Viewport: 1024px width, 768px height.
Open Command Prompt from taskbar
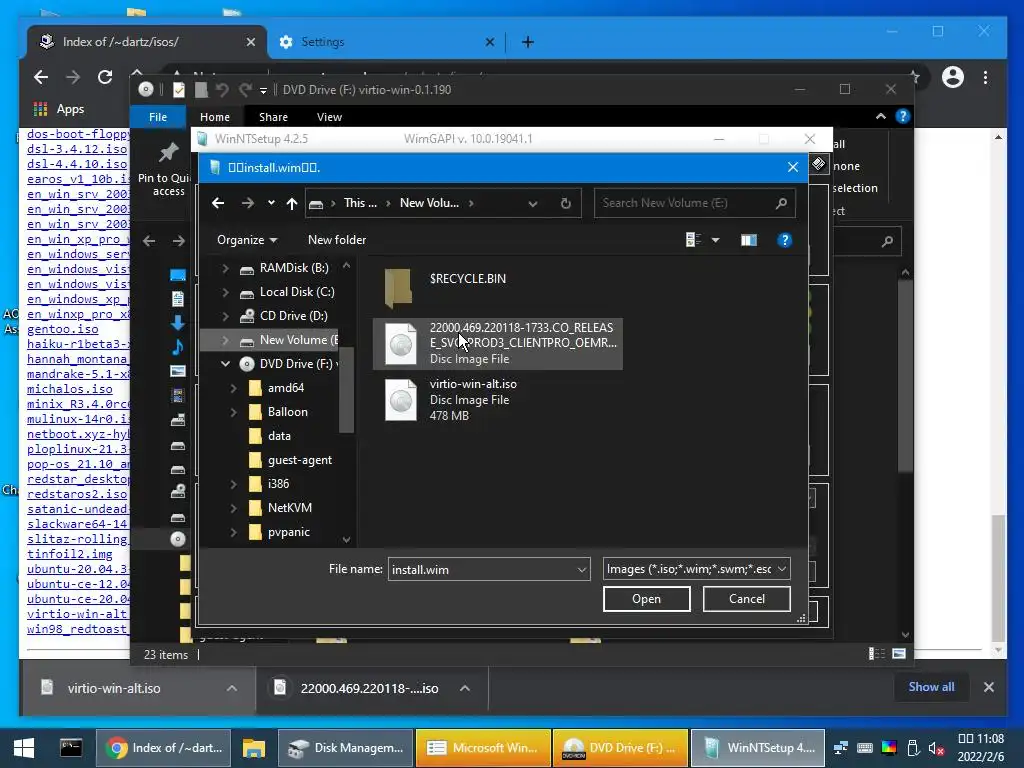pos(71,748)
